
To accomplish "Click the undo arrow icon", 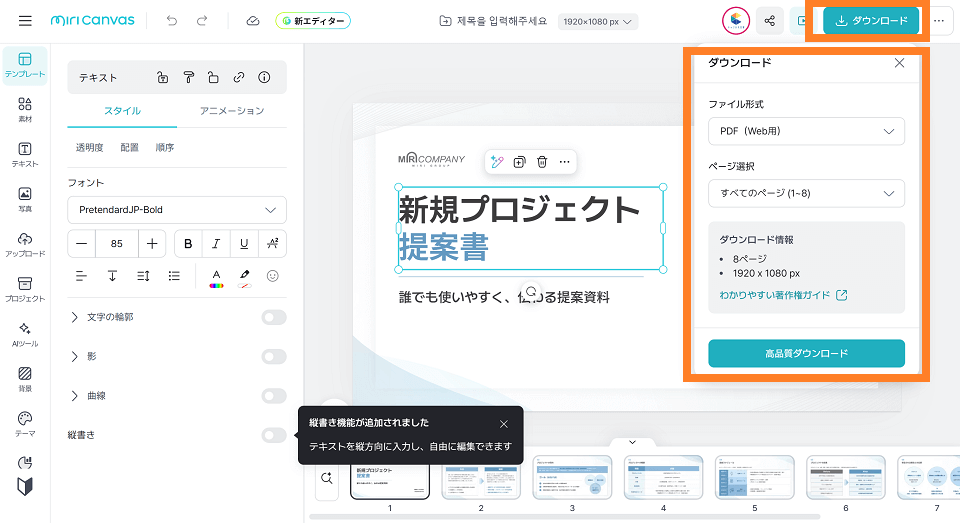I will [x=172, y=21].
